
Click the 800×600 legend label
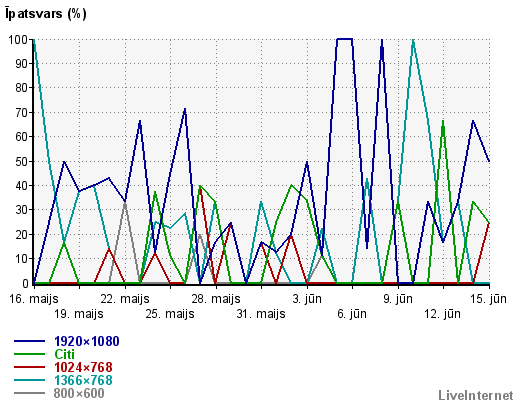click(79, 393)
